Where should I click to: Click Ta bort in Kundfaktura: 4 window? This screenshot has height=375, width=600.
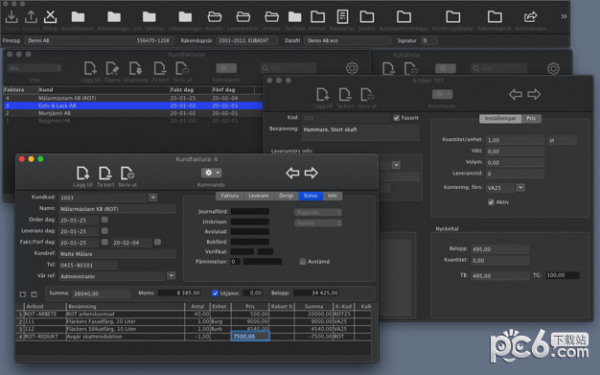tap(105, 173)
